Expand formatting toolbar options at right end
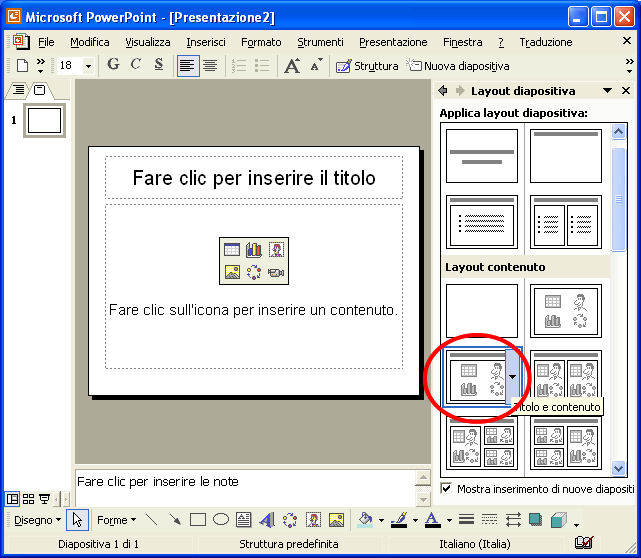Screen dimensions: 641x558 pyautogui.click(x=630, y=65)
